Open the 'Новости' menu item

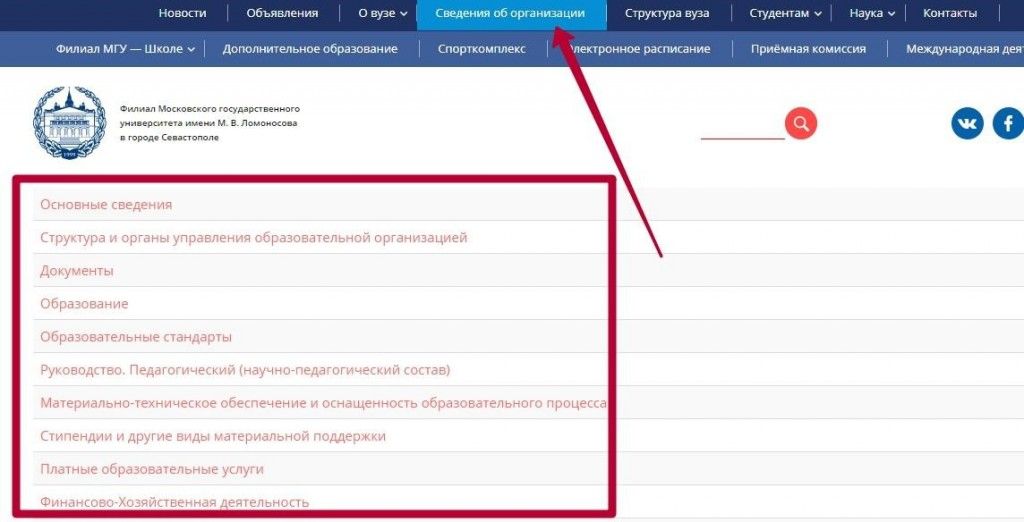(182, 14)
